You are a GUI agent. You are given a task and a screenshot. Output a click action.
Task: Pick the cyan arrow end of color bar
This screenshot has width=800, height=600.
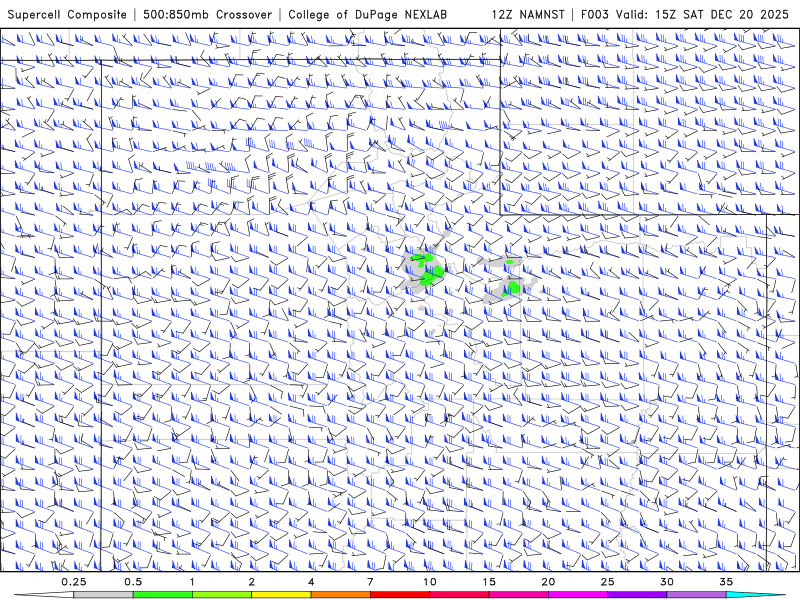tap(756, 595)
